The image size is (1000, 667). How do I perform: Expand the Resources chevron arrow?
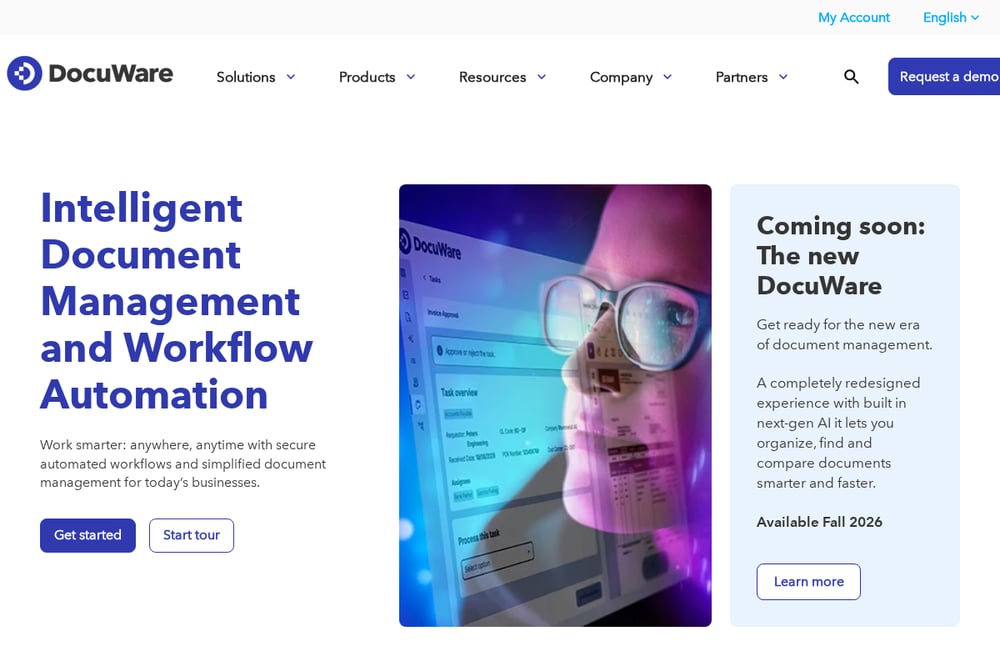541,77
